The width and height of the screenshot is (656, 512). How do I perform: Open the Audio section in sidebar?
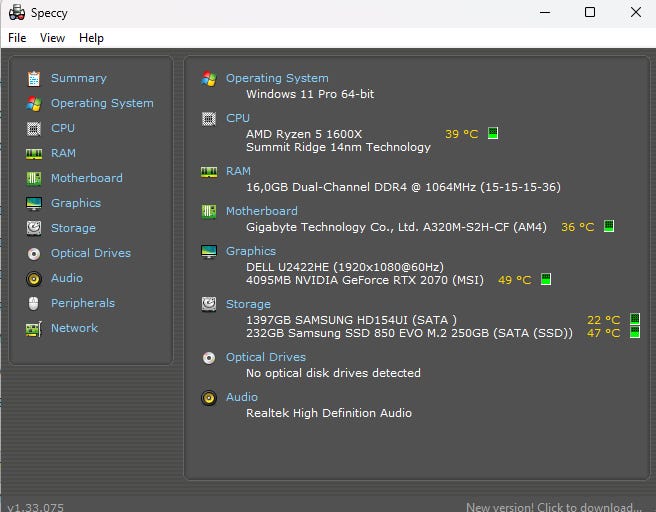pyautogui.click(x=67, y=278)
